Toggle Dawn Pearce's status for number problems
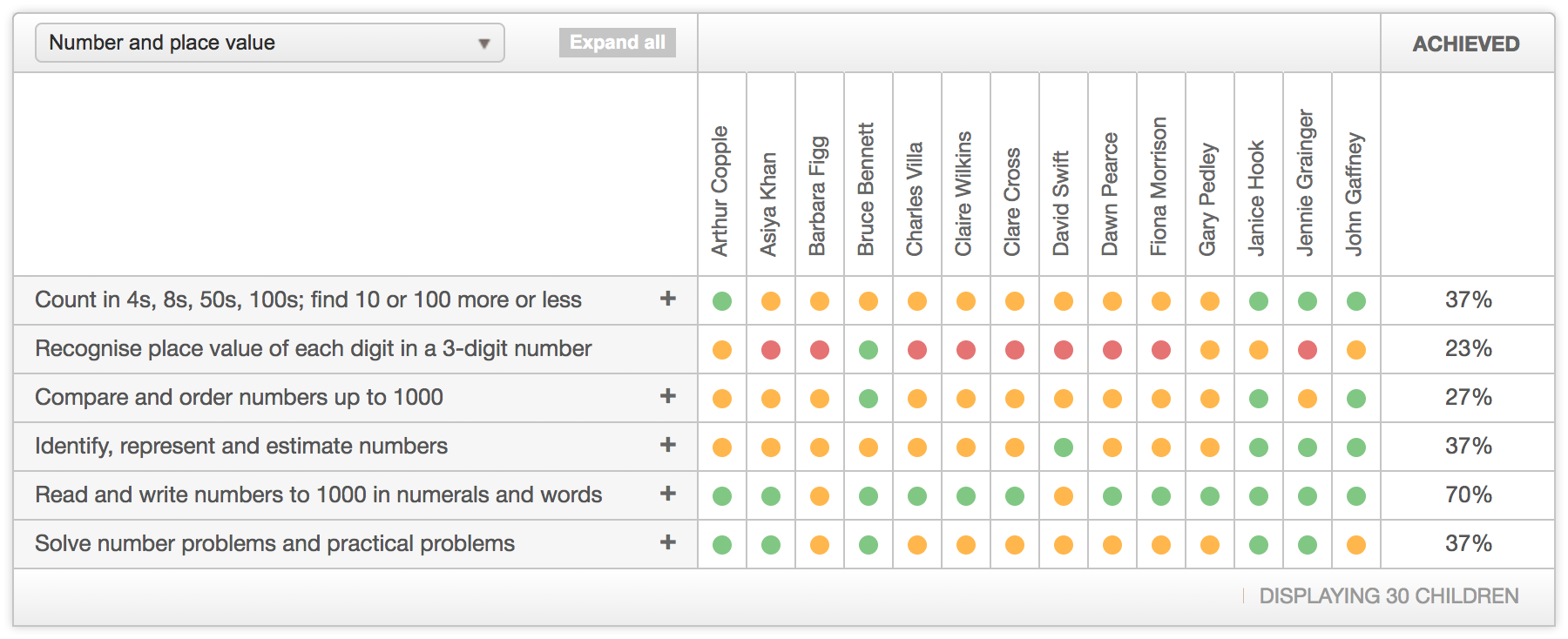The width and height of the screenshot is (1568, 639). 1112,543
